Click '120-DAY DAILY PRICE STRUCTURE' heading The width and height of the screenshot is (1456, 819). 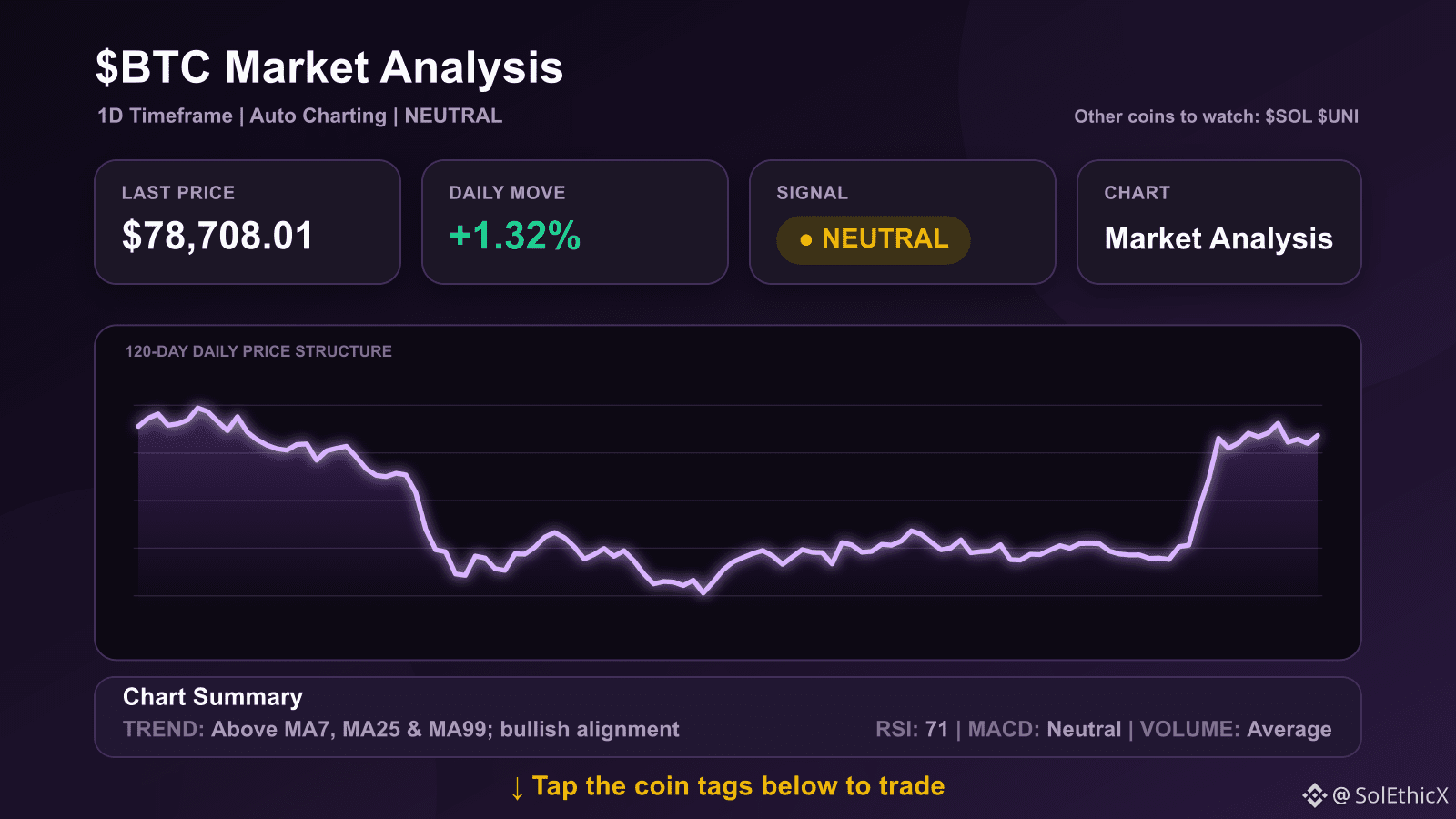point(258,351)
